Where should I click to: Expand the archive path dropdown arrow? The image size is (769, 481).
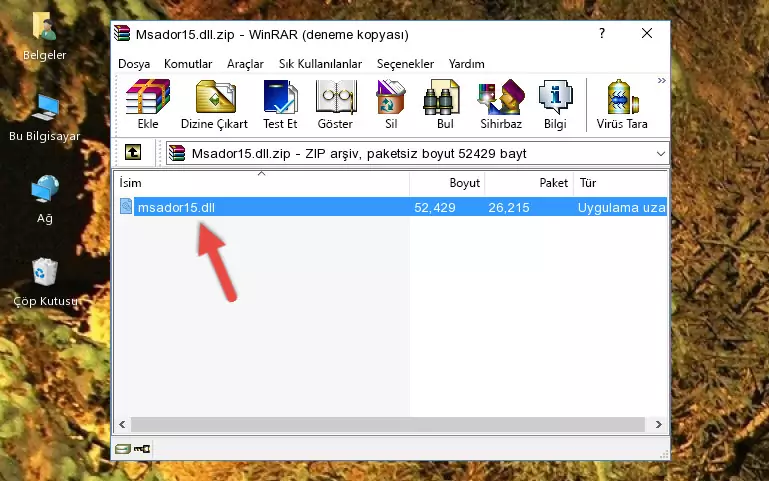tap(661, 154)
